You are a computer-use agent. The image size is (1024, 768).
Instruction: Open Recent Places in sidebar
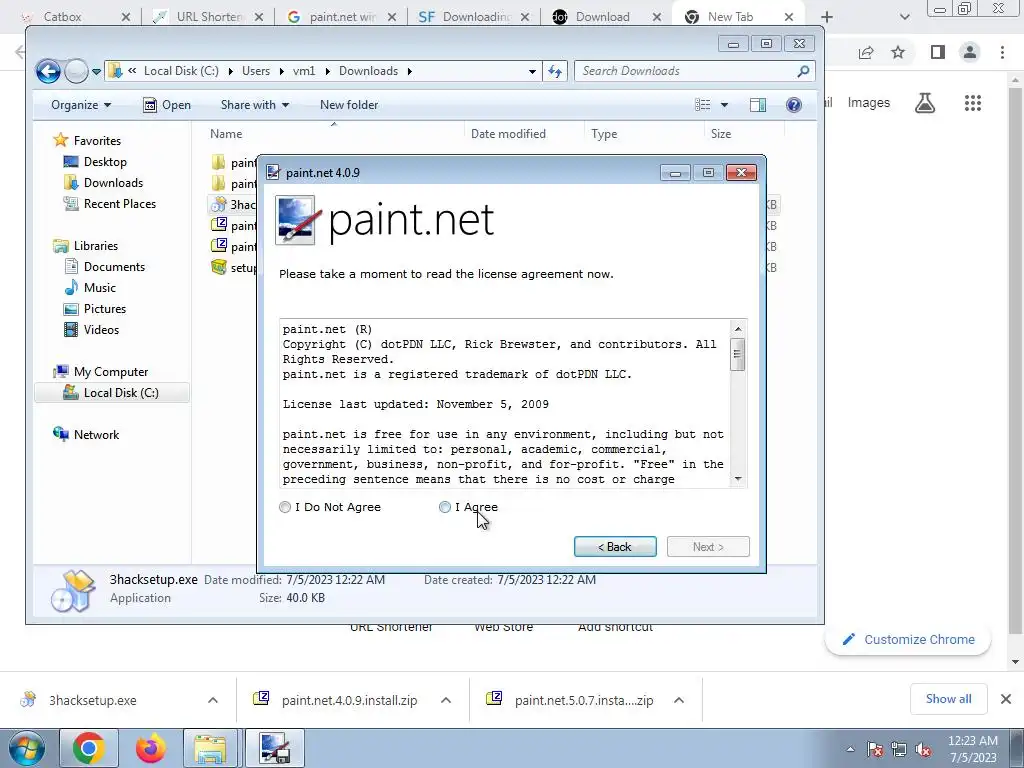[120, 203]
